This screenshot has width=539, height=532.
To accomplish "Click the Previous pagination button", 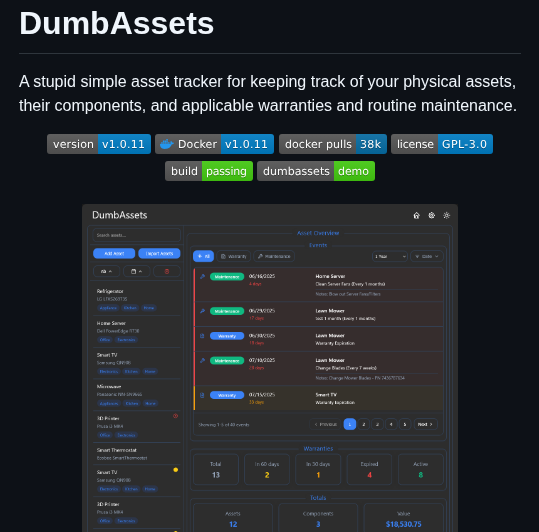I will coord(325,424).
